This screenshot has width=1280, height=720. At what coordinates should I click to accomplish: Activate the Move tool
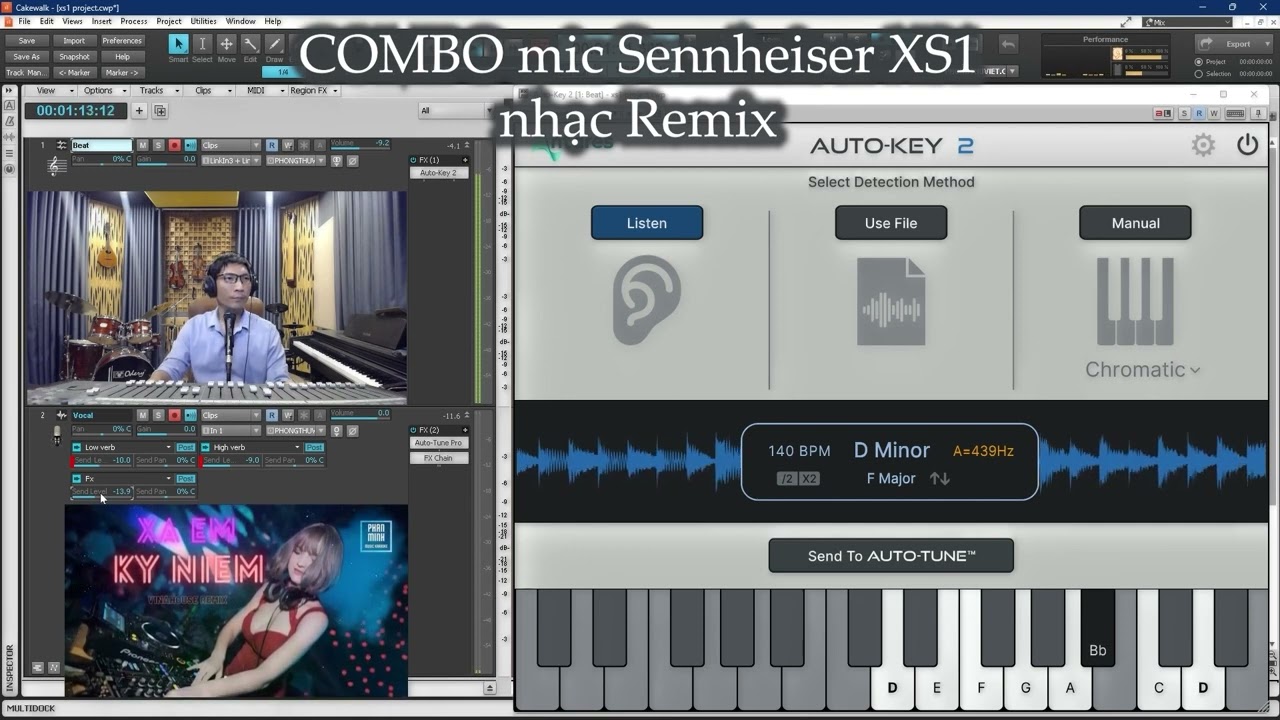pos(226,44)
